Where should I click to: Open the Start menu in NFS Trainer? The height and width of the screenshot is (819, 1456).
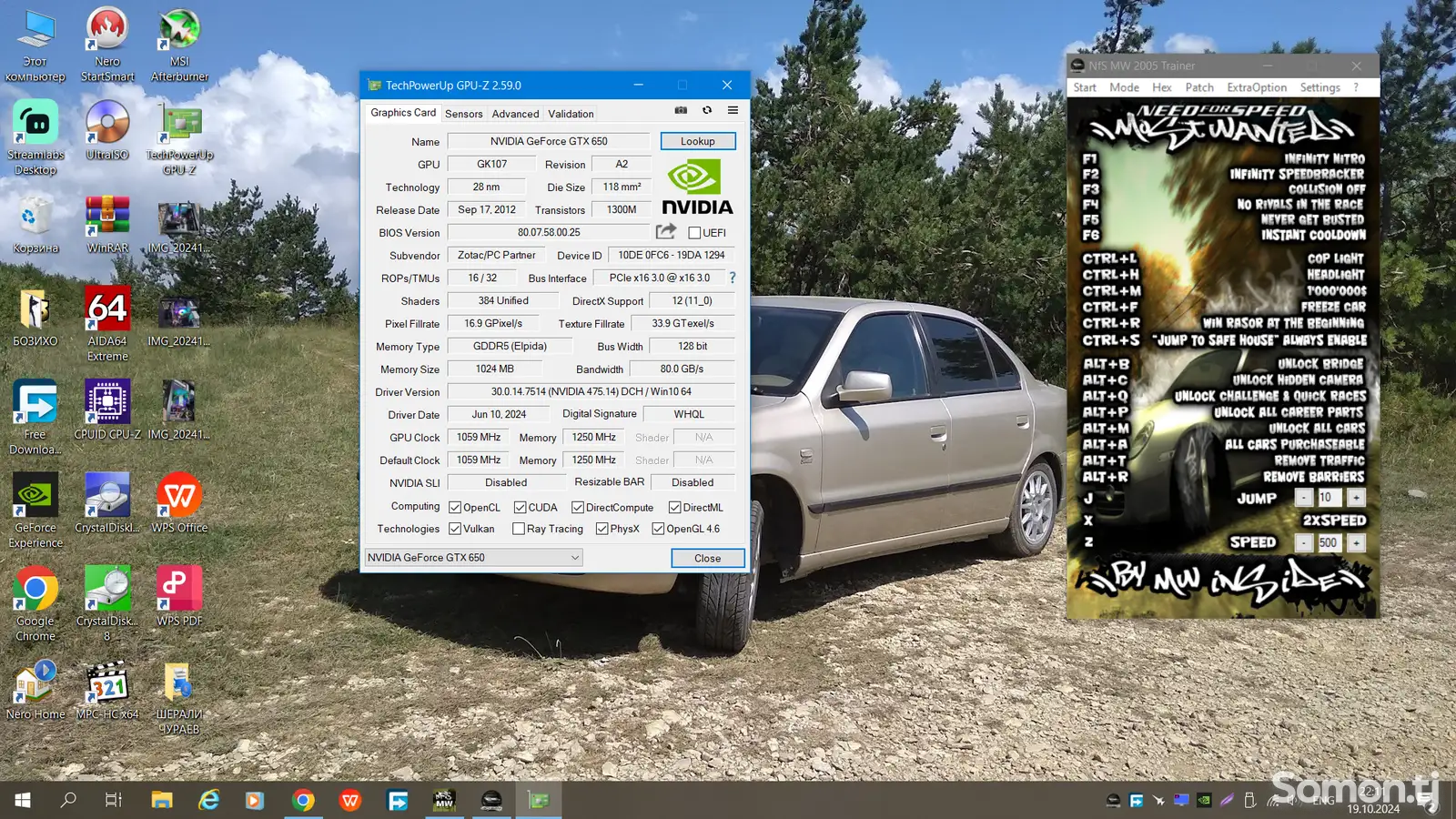[1085, 87]
